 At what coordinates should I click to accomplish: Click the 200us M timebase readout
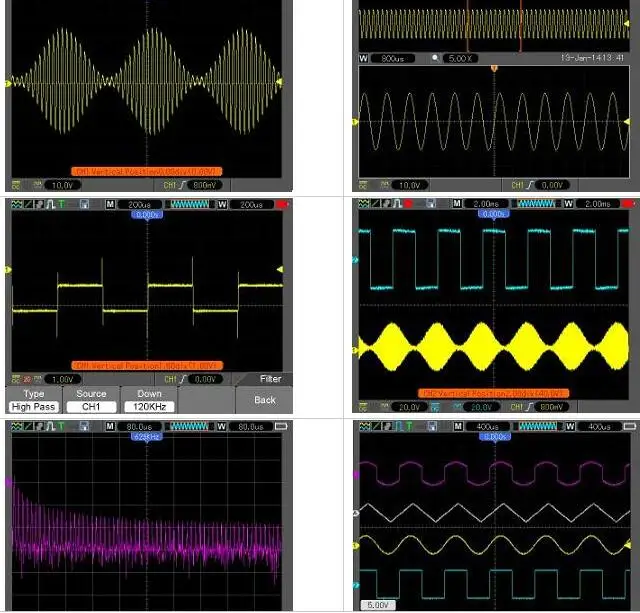pyautogui.click(x=140, y=204)
